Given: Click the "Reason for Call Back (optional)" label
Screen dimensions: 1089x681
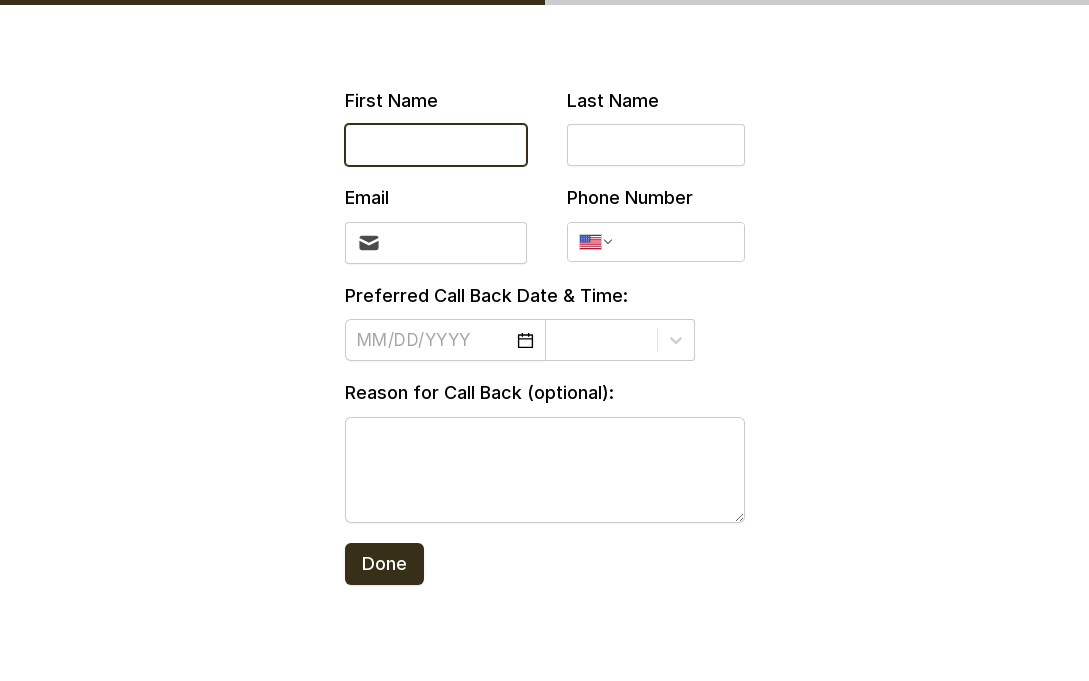Looking at the screenshot, I should [479, 393].
